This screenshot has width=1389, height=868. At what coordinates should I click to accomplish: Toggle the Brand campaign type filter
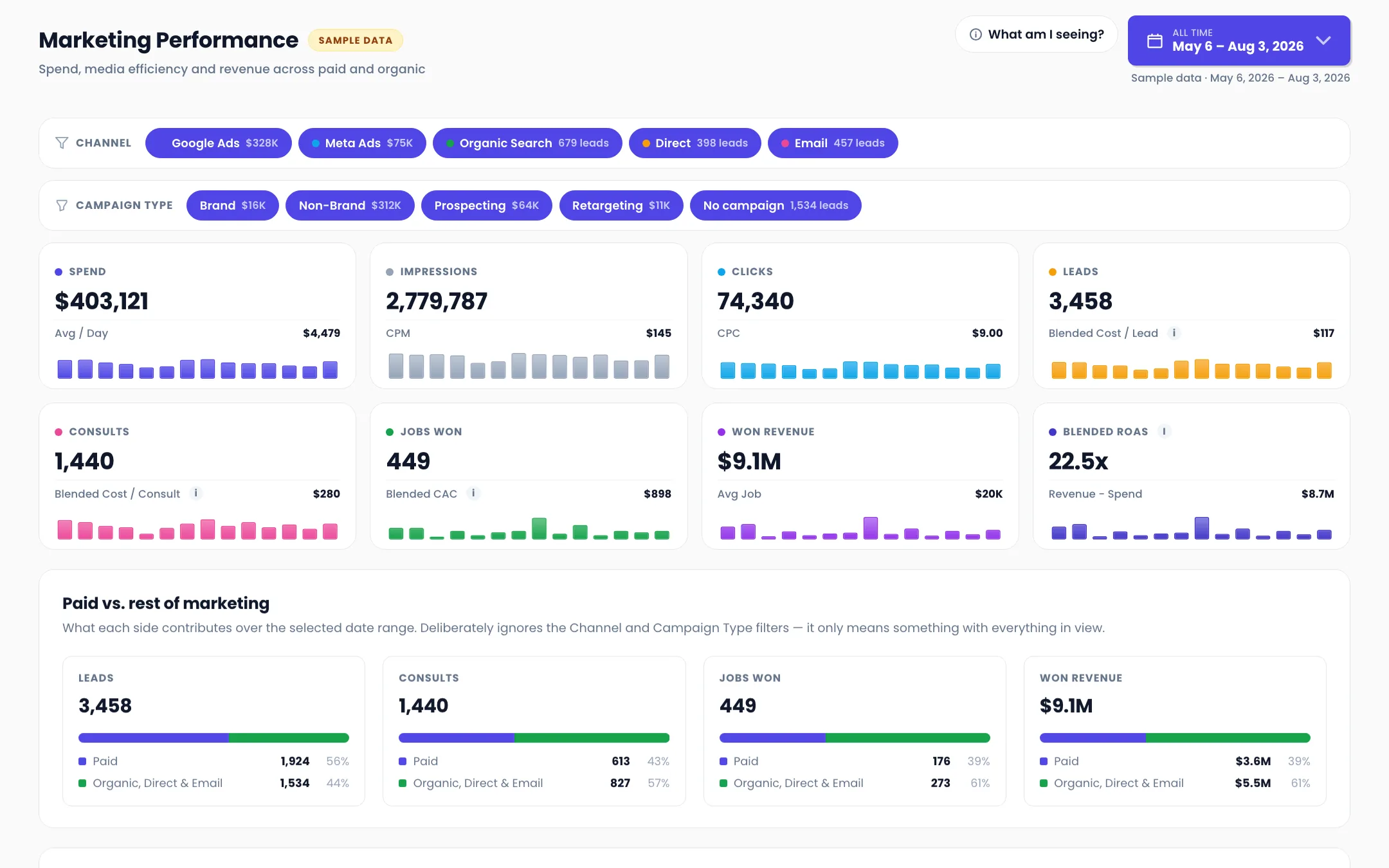tap(233, 205)
